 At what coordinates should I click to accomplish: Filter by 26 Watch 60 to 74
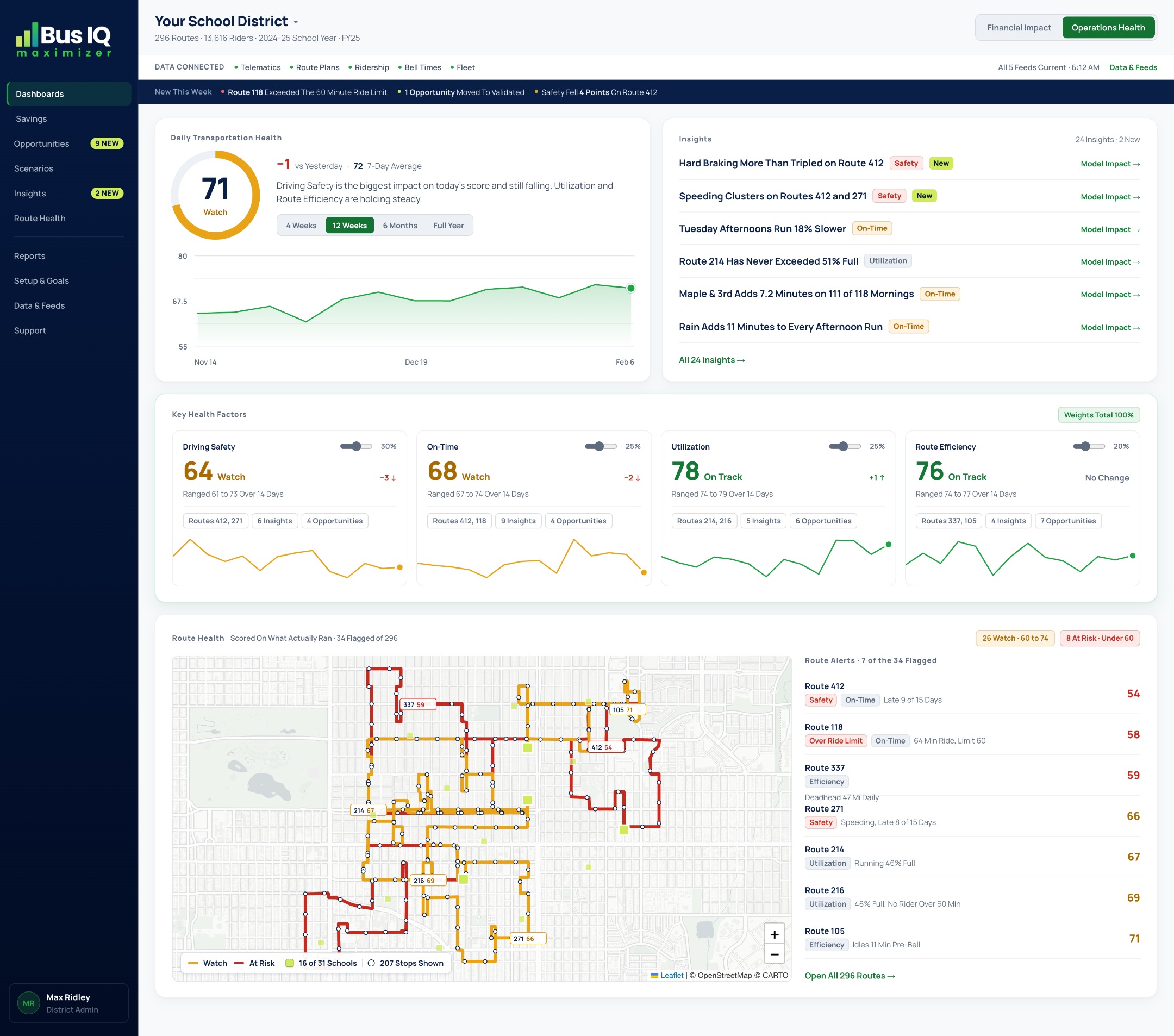click(x=1014, y=638)
